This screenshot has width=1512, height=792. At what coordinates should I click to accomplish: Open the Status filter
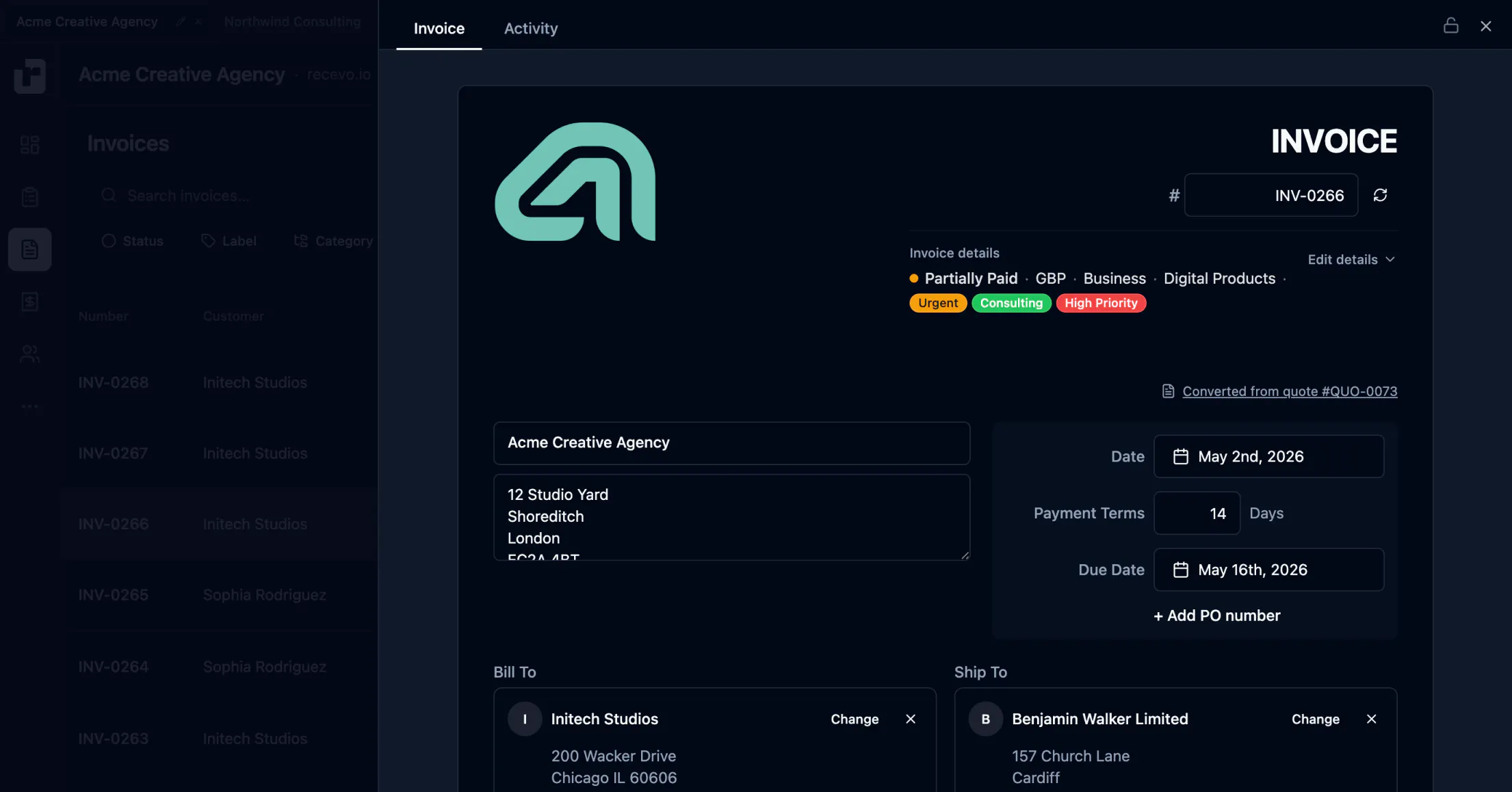coord(133,241)
